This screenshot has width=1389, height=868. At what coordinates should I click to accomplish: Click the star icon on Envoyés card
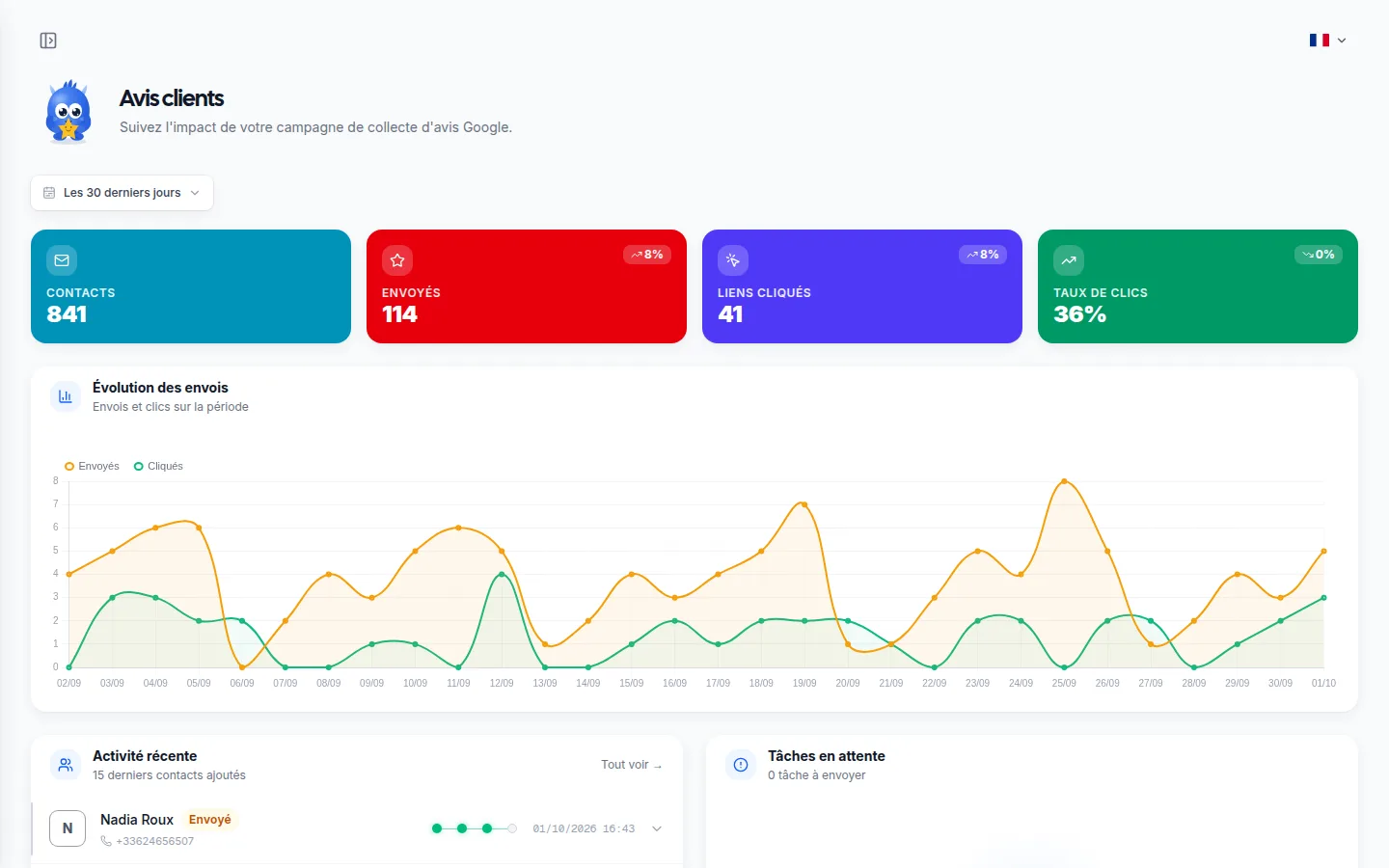[x=397, y=260]
